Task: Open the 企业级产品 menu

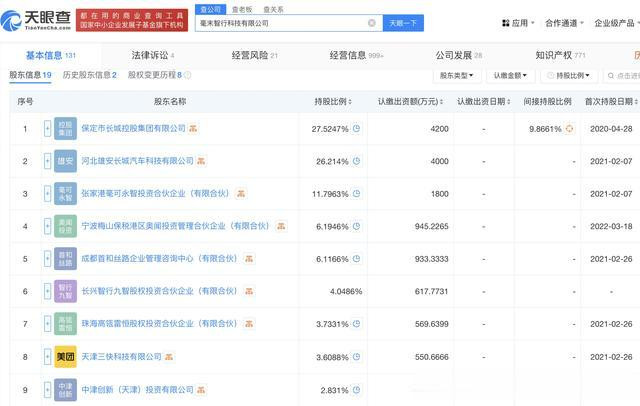Action: [616, 23]
